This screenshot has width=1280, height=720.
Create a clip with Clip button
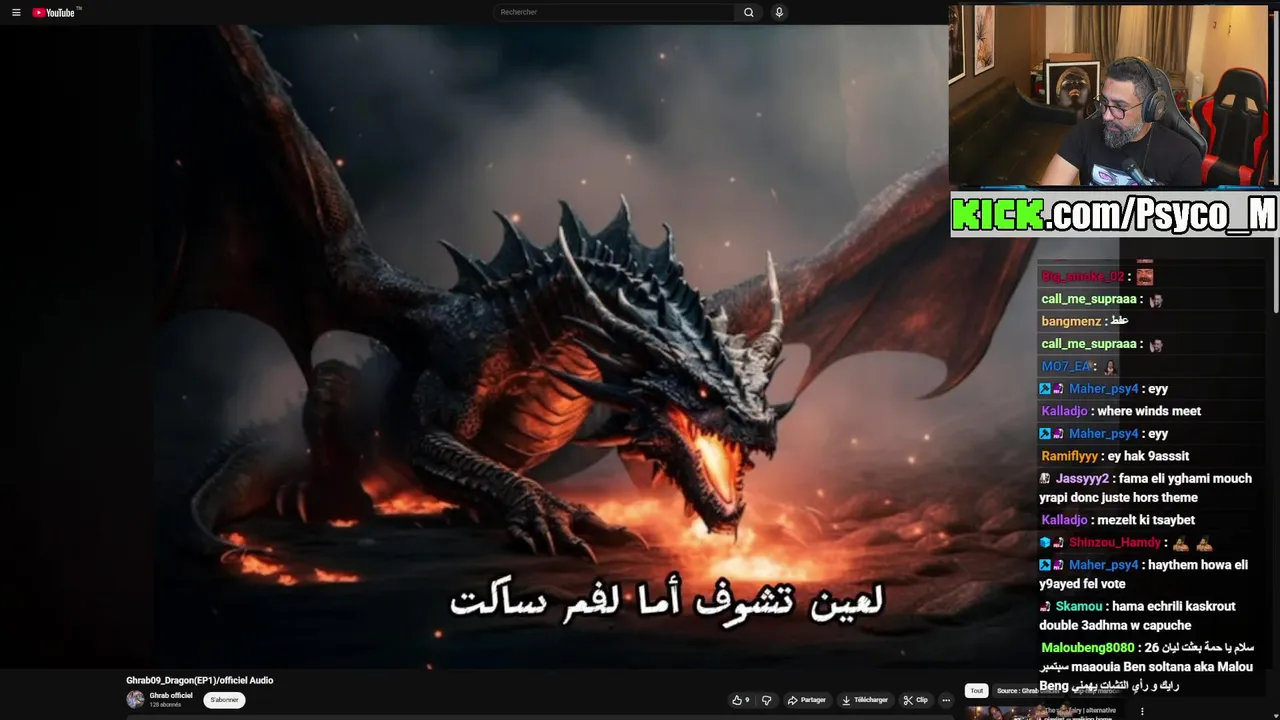pyautogui.click(x=916, y=700)
